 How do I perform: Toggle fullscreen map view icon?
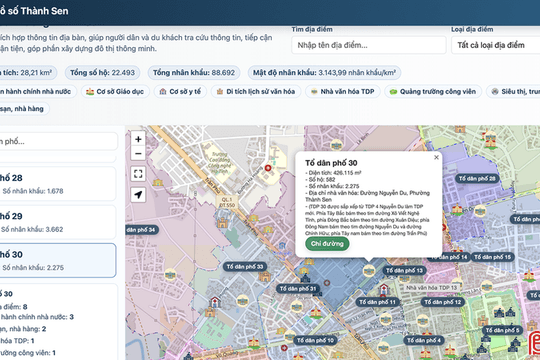(138, 174)
